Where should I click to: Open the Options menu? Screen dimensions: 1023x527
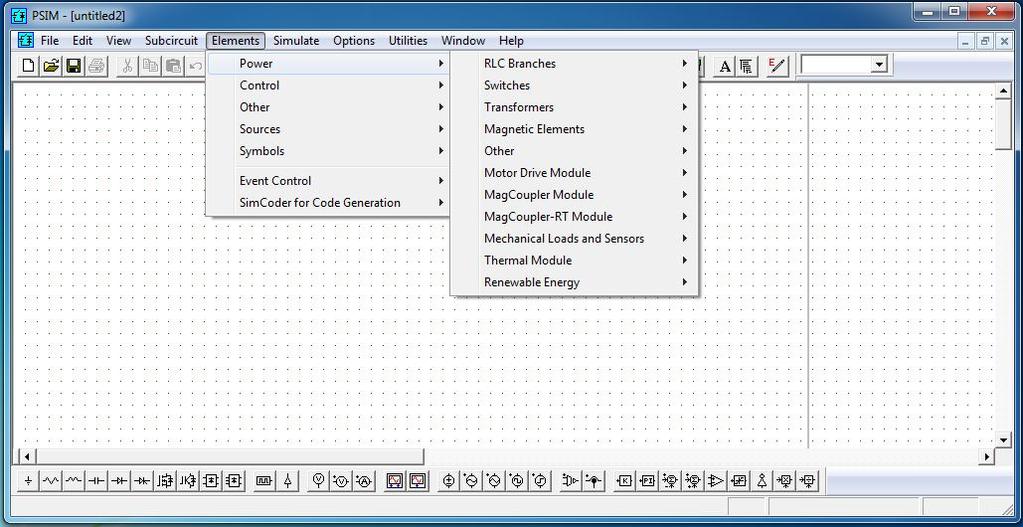354,40
